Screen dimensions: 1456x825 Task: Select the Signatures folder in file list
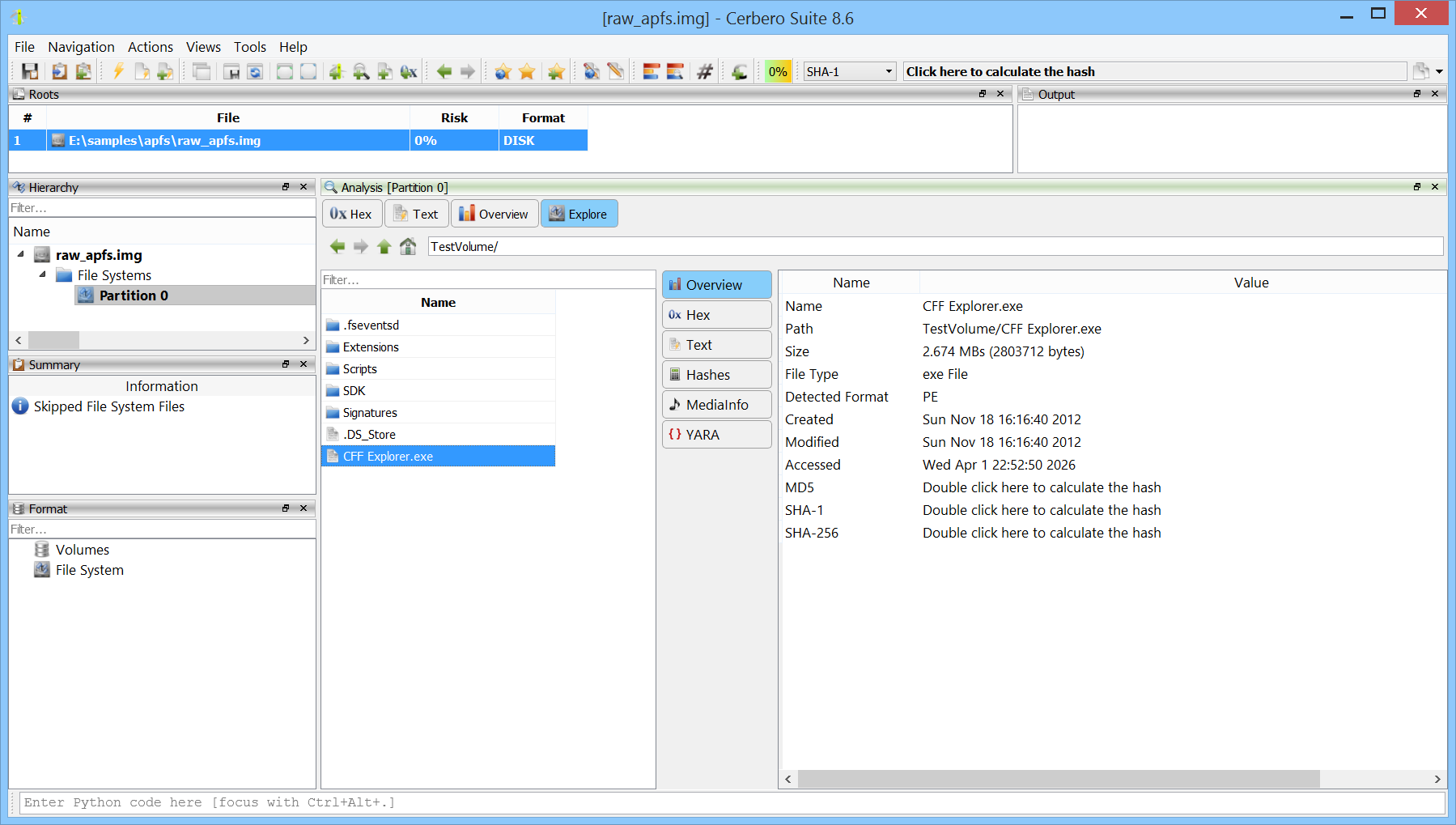pyautogui.click(x=370, y=413)
